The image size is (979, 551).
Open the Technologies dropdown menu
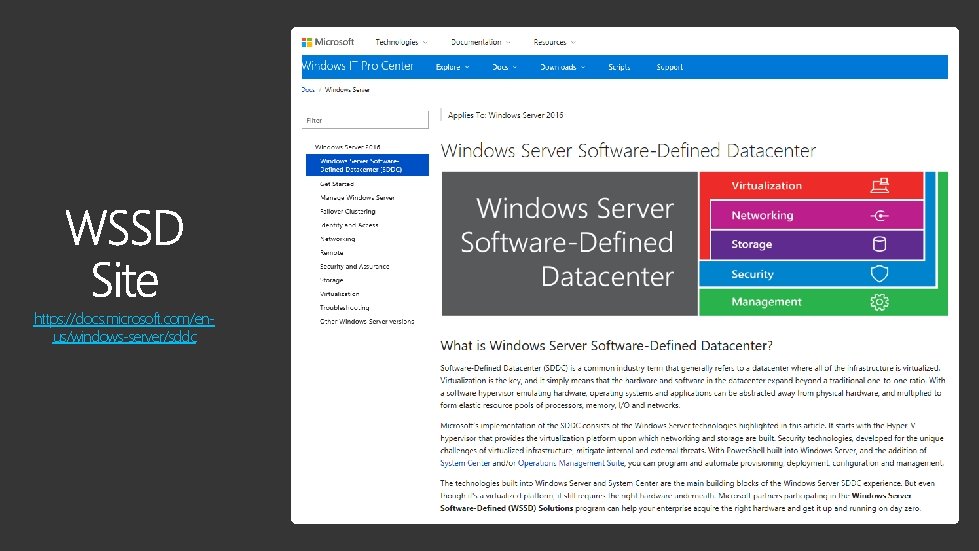click(401, 42)
